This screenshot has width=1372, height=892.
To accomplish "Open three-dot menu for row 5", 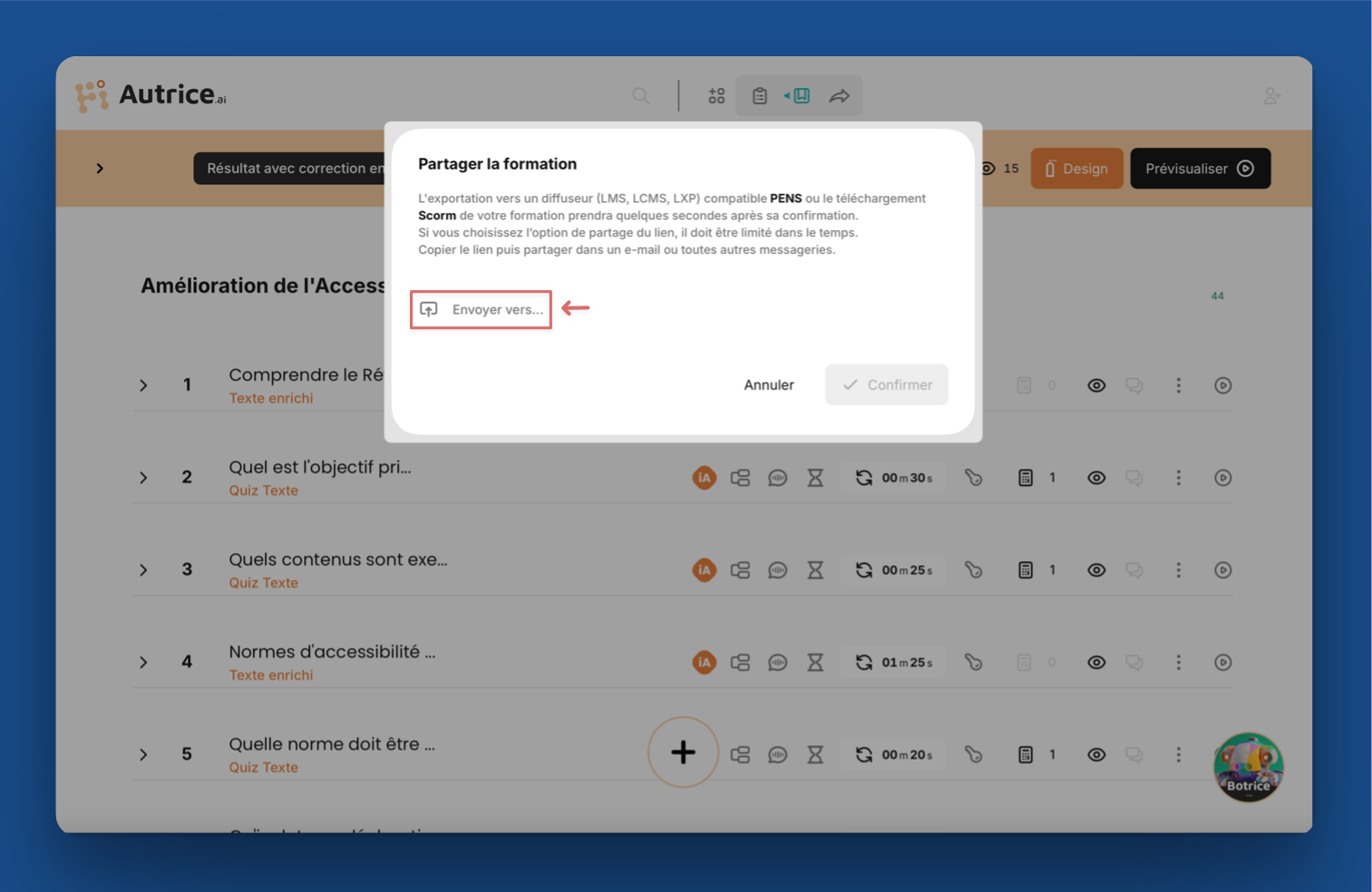I will click(x=1178, y=755).
